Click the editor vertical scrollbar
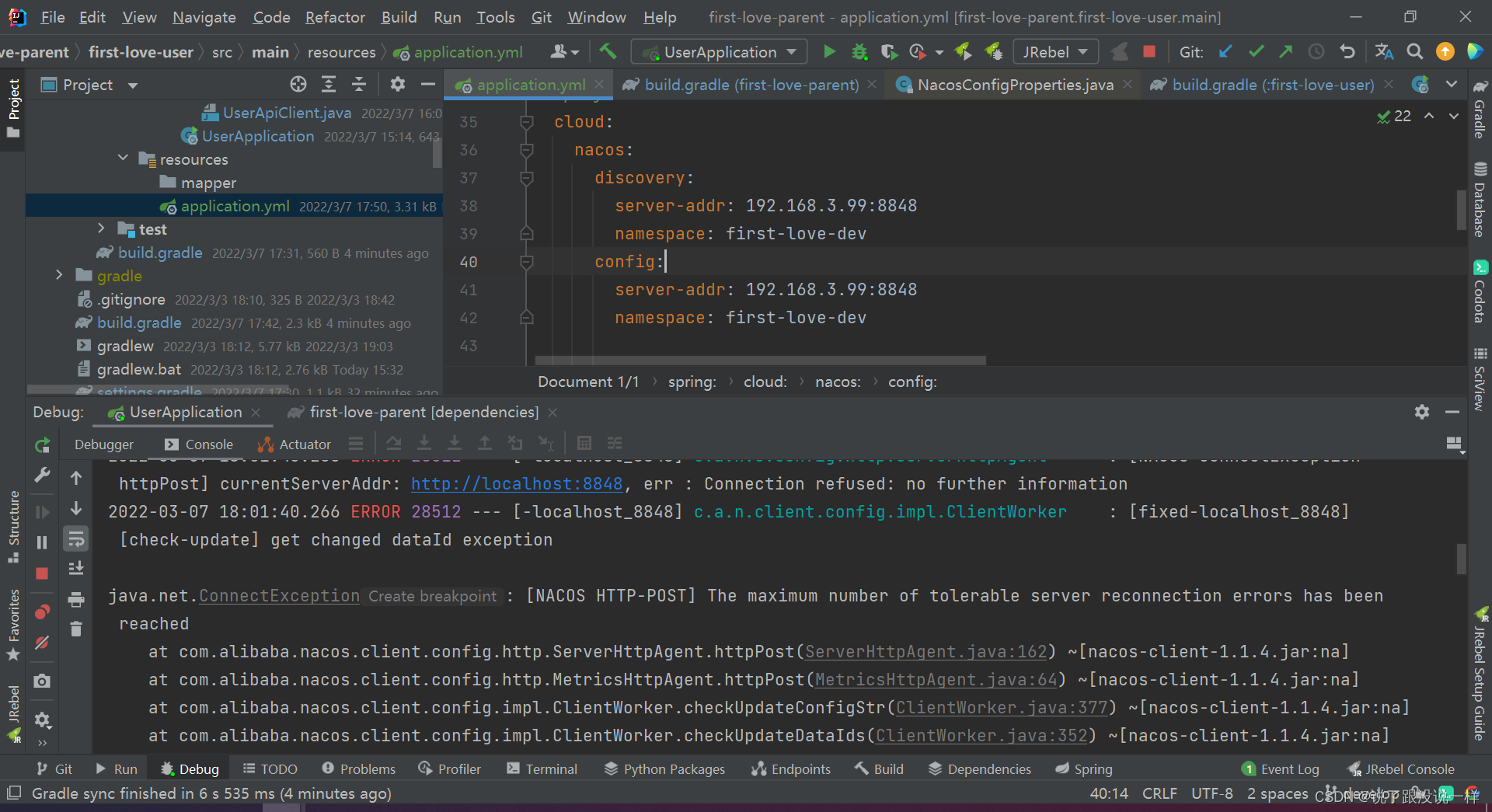This screenshot has height=812, width=1492. (x=1461, y=210)
